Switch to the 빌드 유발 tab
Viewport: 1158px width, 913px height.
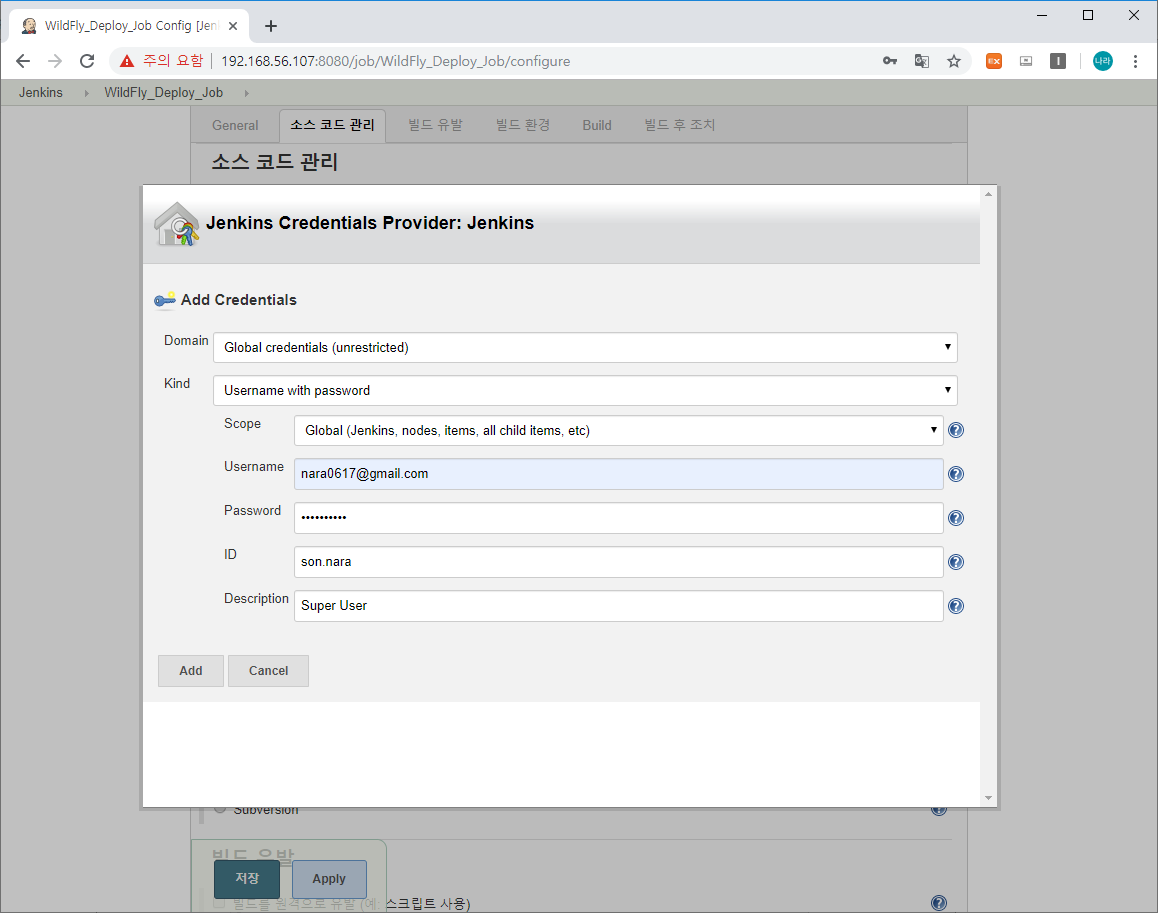coord(436,126)
